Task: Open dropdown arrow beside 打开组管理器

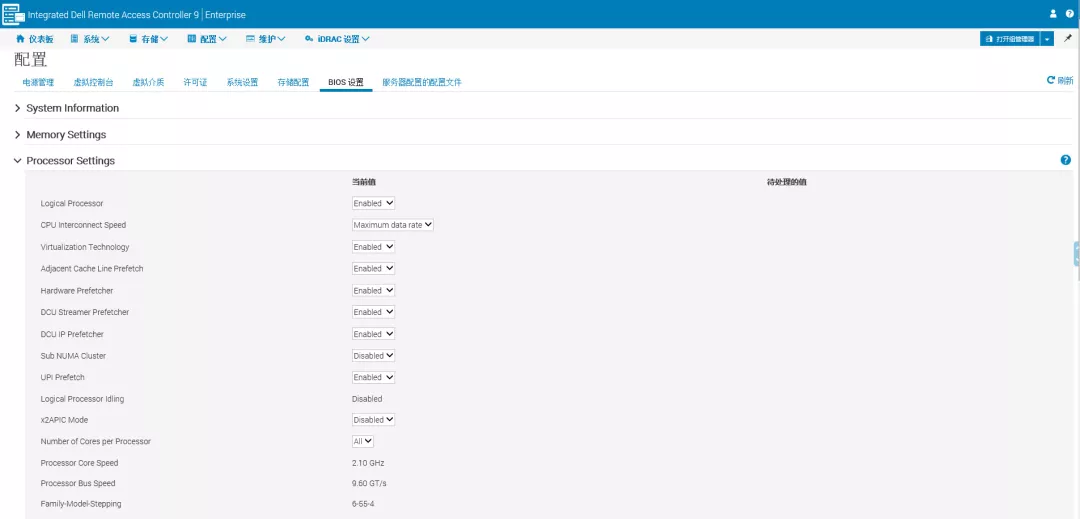Action: tap(1047, 39)
